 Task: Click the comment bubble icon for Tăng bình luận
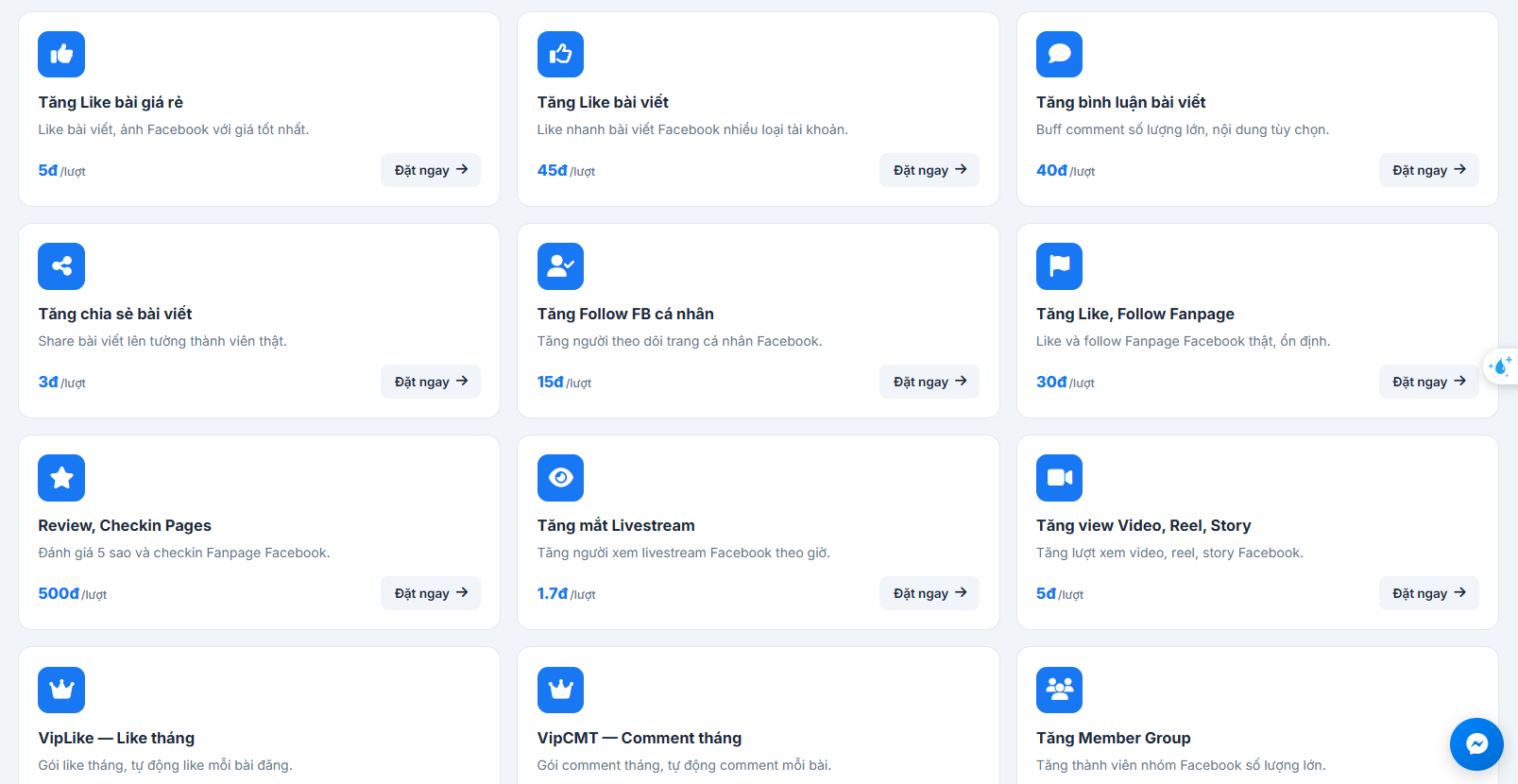[1059, 54]
